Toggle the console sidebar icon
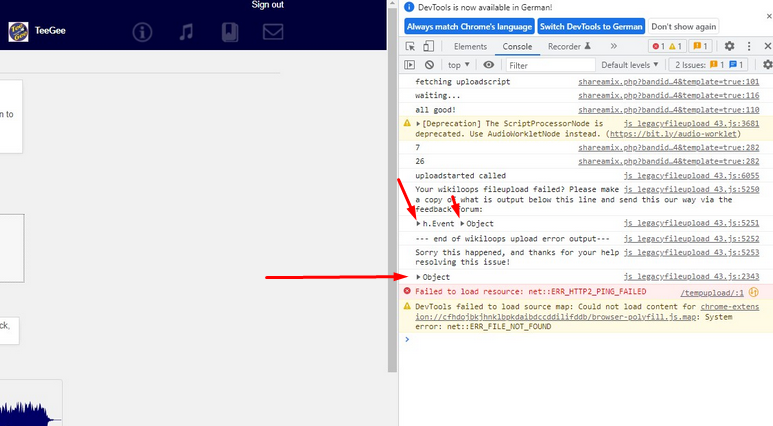773x426 pixels. (410, 65)
